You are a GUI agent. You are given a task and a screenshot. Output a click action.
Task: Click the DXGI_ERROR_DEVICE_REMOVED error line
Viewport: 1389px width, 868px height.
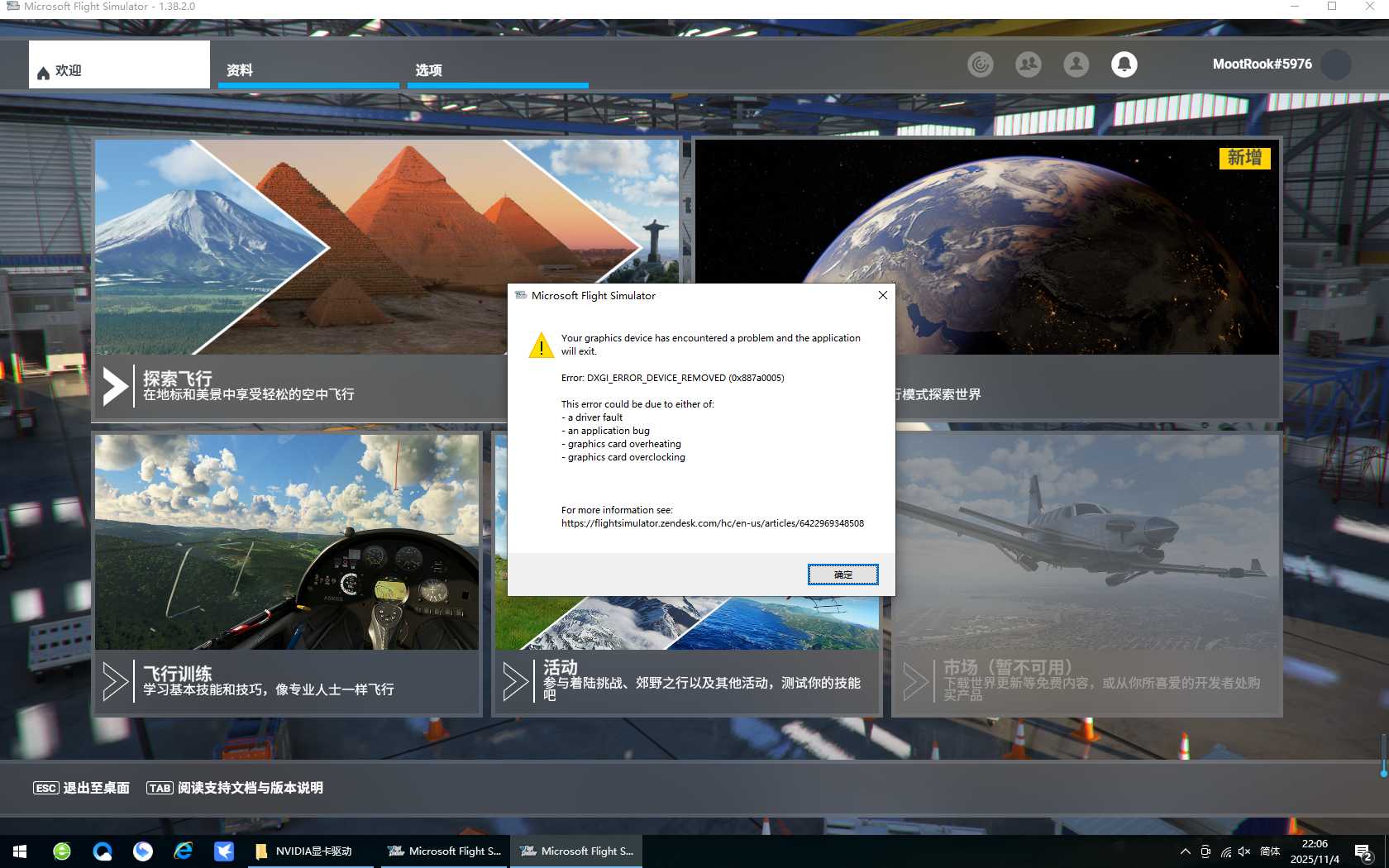pyautogui.click(x=673, y=378)
